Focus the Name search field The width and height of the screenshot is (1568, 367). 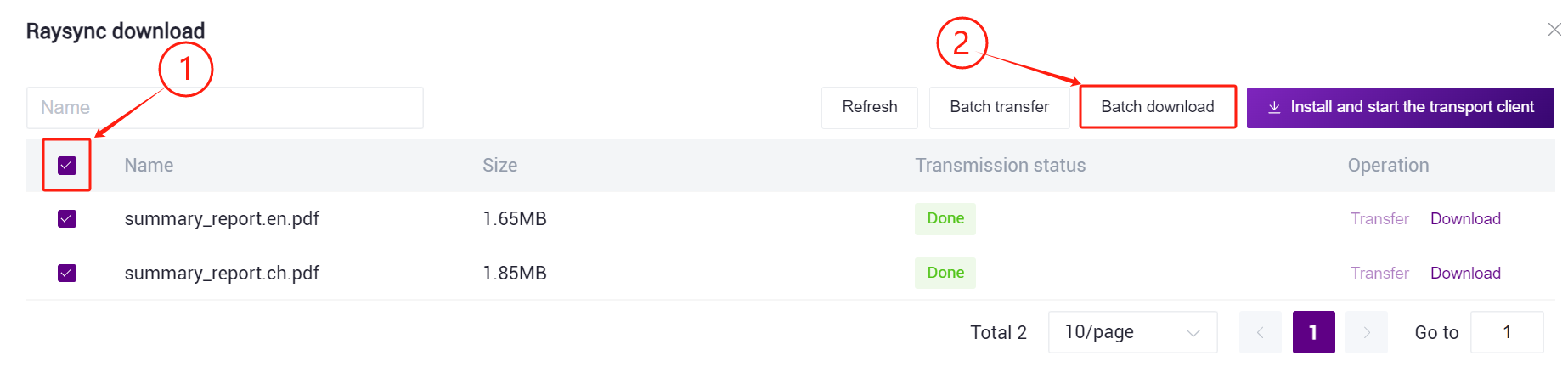pos(225,108)
